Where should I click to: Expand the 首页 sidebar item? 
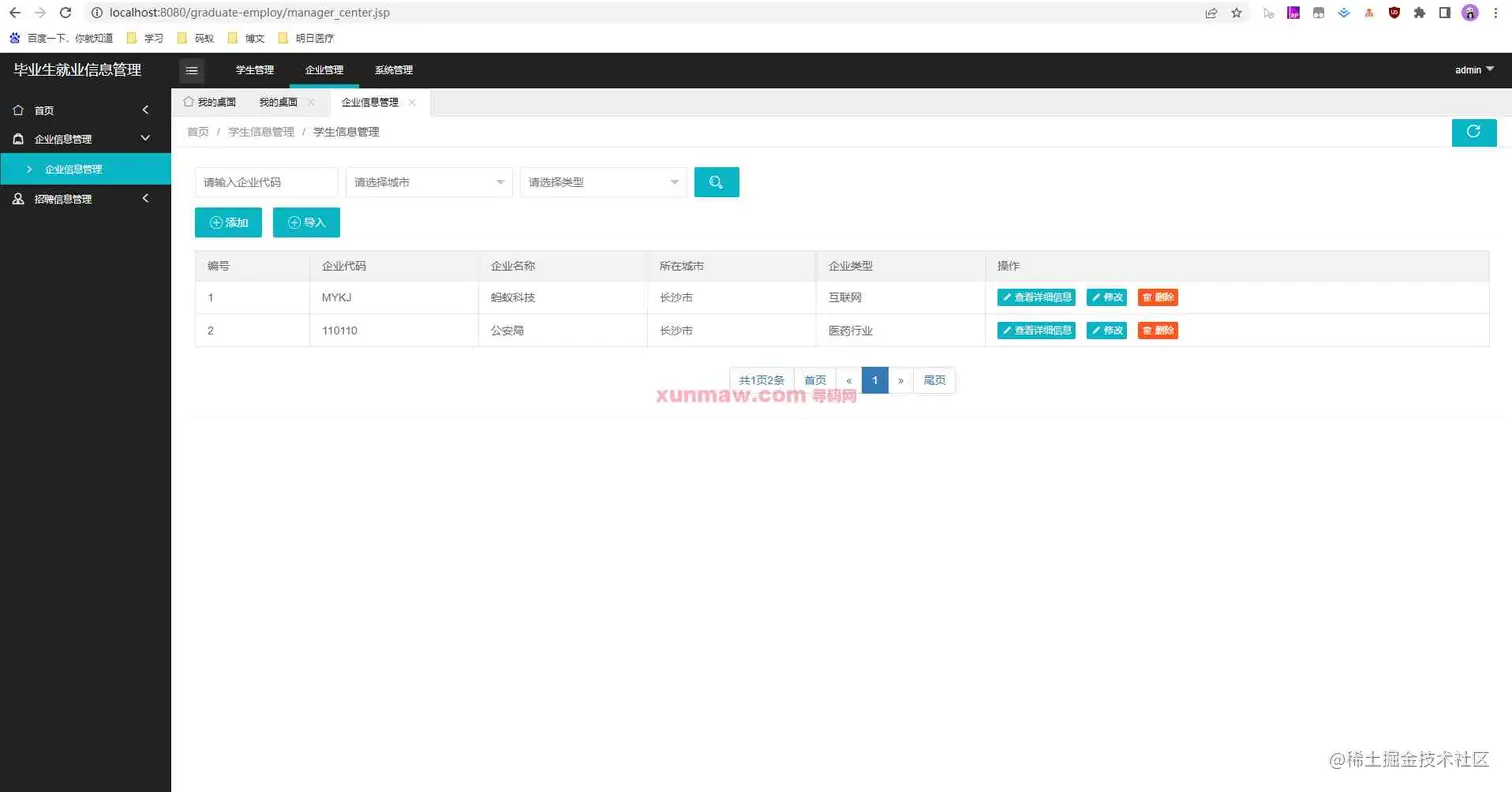coord(145,110)
